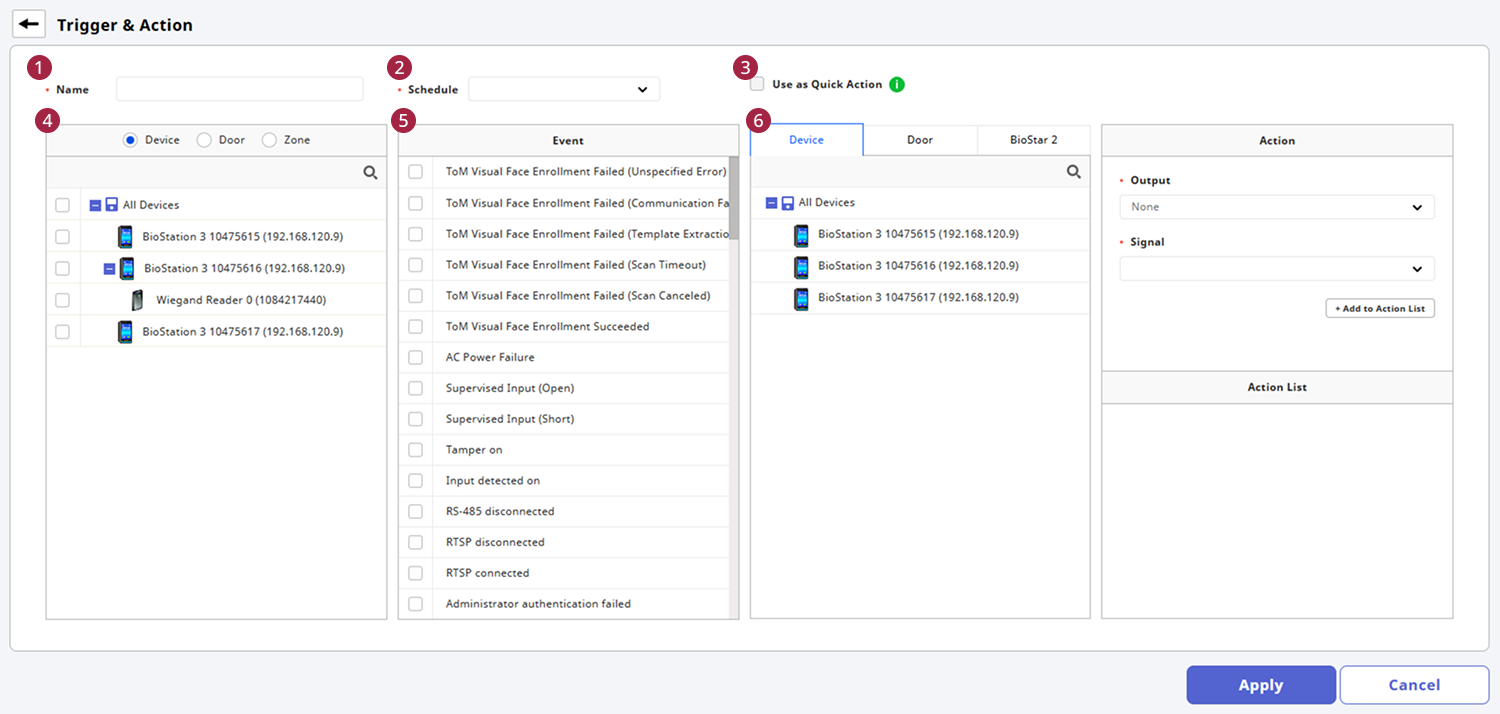
Task: Click Add to Action List button
Action: pos(1380,309)
